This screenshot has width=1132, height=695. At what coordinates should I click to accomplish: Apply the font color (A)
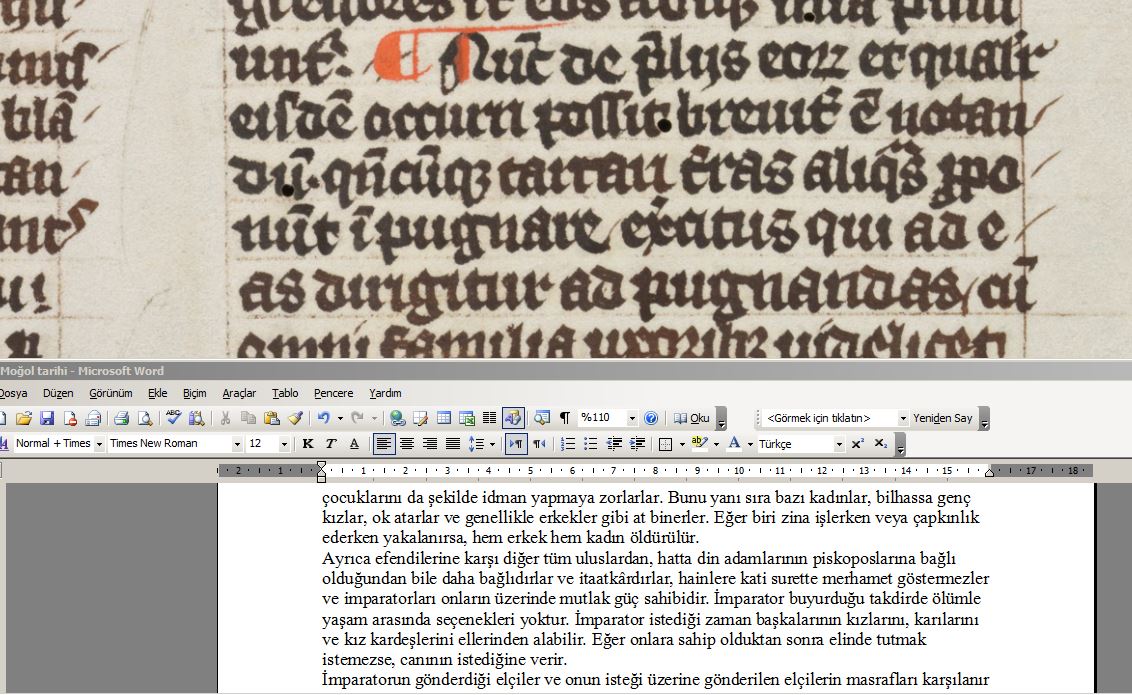coord(734,443)
